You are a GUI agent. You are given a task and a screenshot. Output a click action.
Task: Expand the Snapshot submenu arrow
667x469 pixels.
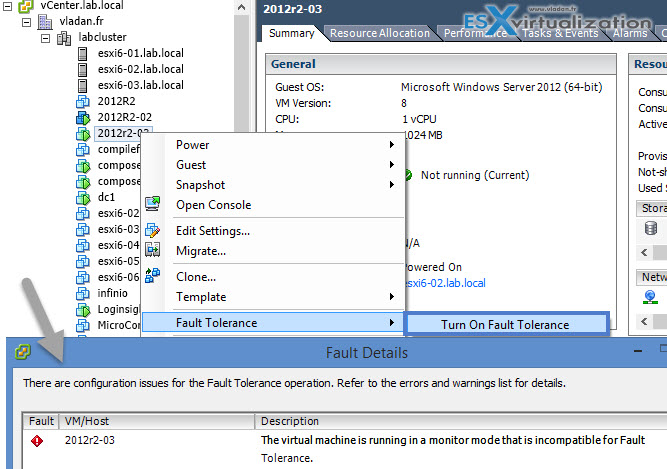392,185
